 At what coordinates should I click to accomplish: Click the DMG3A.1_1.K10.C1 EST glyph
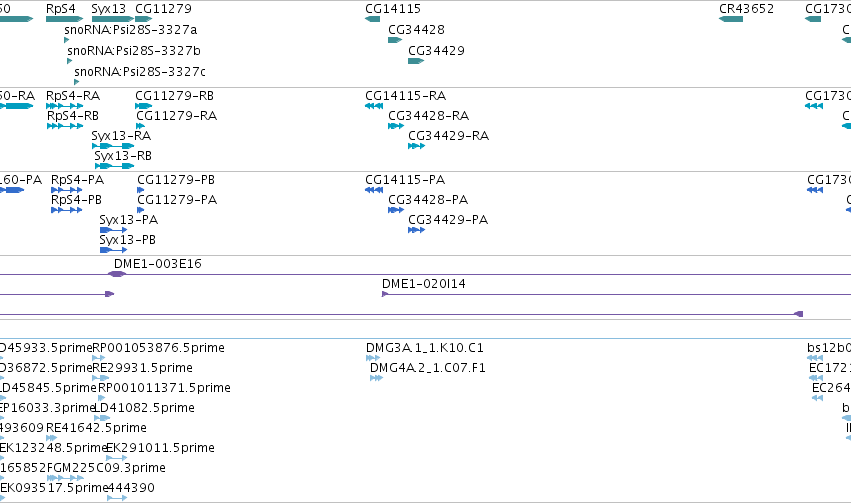(x=373, y=358)
